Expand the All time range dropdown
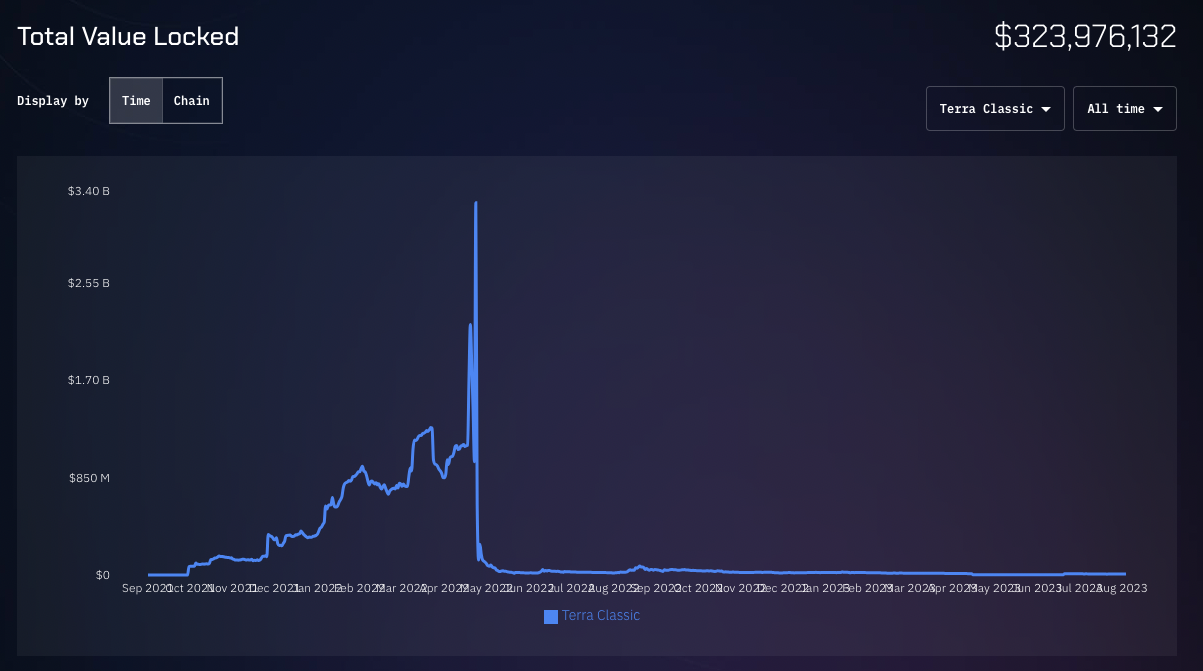Viewport: 1203px width, 671px height. 1124,109
